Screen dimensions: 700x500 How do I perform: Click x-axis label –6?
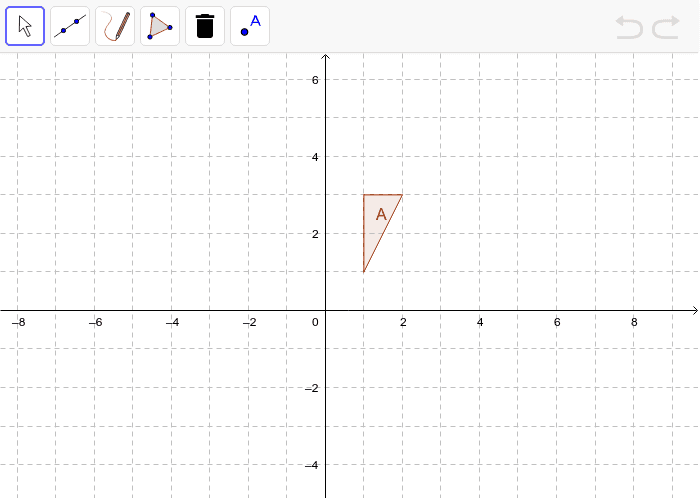96,322
